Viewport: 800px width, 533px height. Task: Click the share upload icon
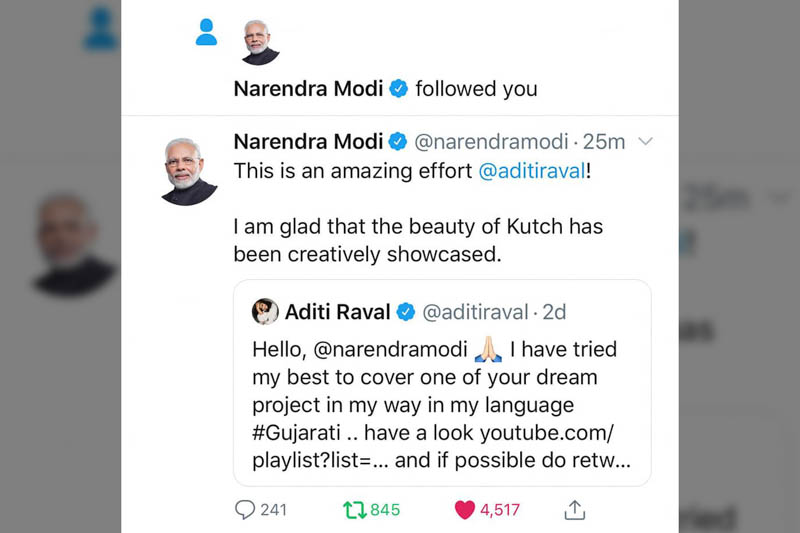[x=574, y=510]
